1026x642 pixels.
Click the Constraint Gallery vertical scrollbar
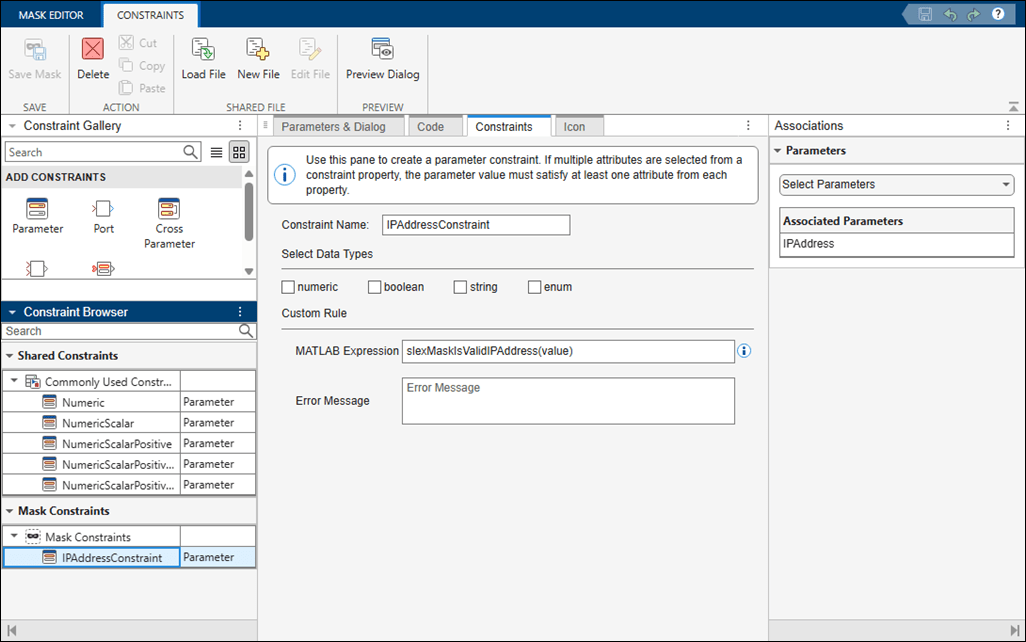248,210
